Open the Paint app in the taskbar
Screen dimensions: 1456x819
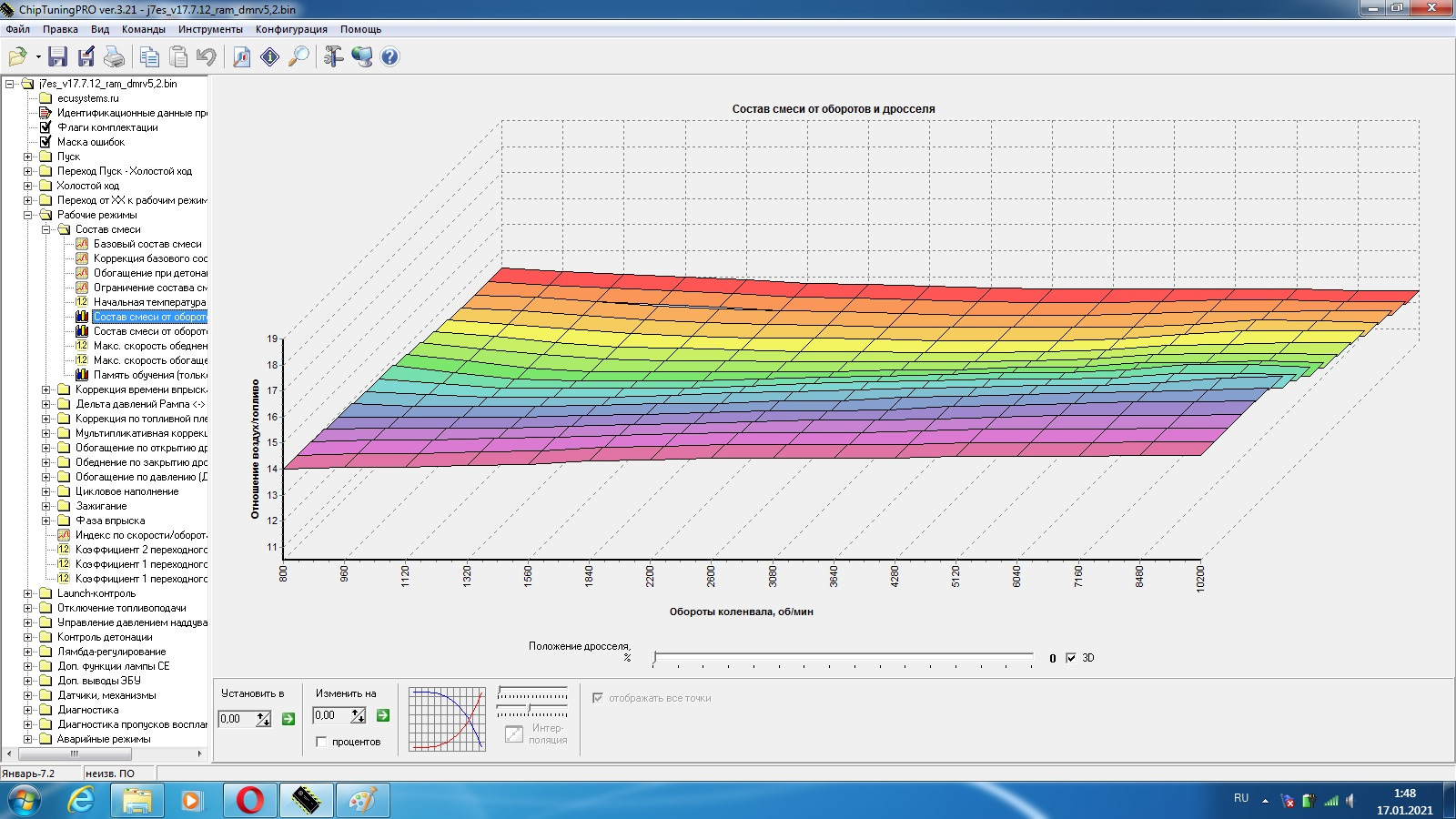pyautogui.click(x=362, y=801)
